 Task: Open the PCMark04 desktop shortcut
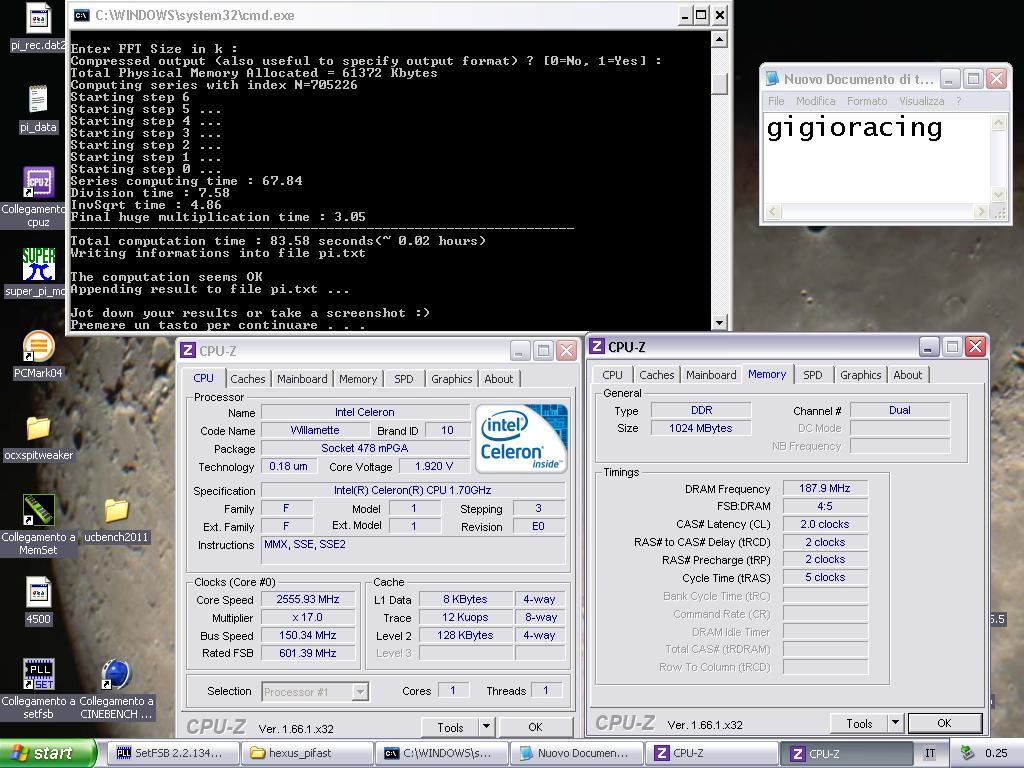39,346
